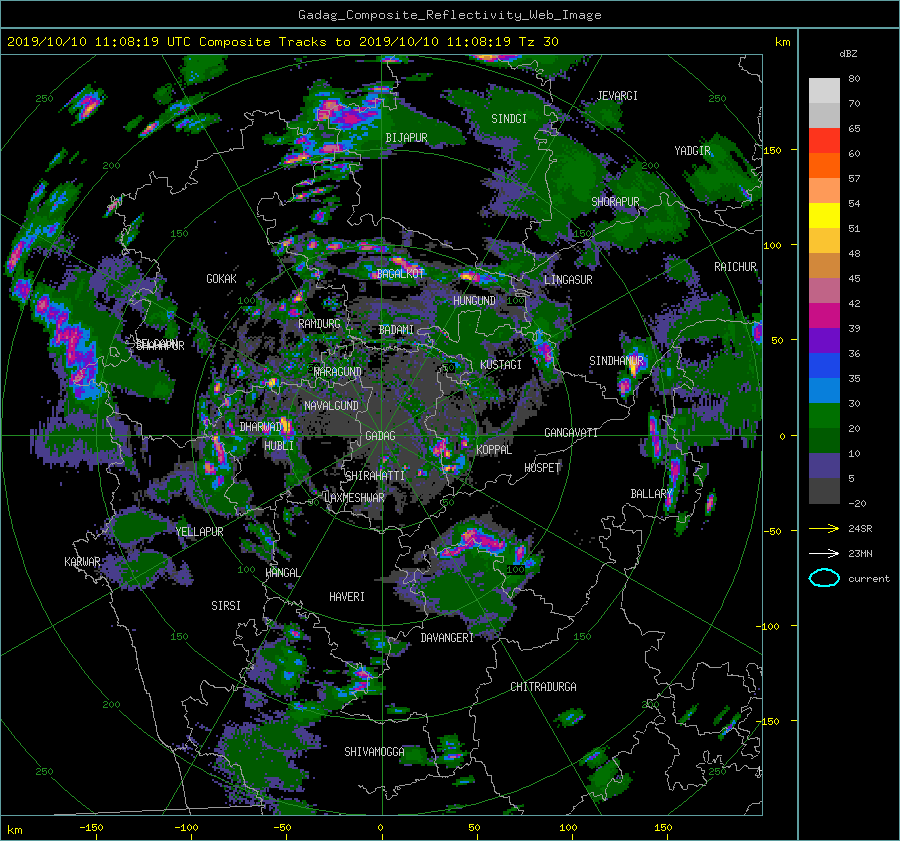This screenshot has height=841, width=900.
Task: Click the GANGAVATI city label
Action: pyautogui.click(x=571, y=433)
